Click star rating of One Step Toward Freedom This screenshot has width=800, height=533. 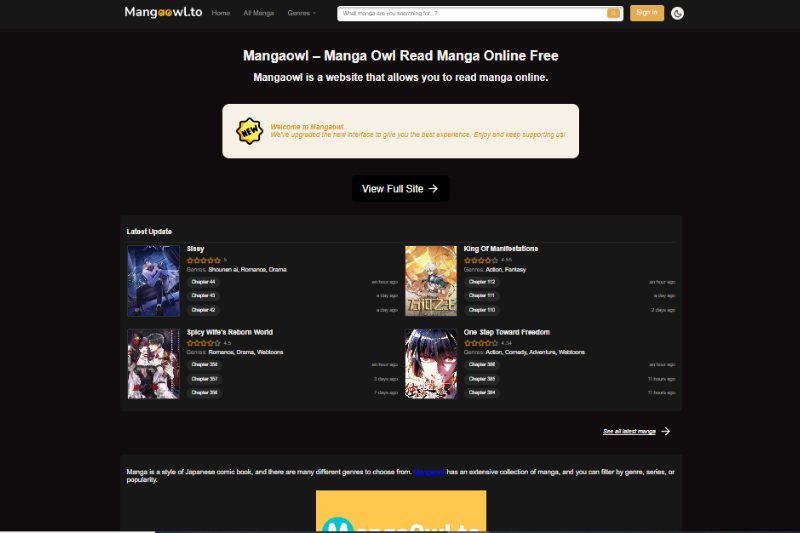pos(481,343)
